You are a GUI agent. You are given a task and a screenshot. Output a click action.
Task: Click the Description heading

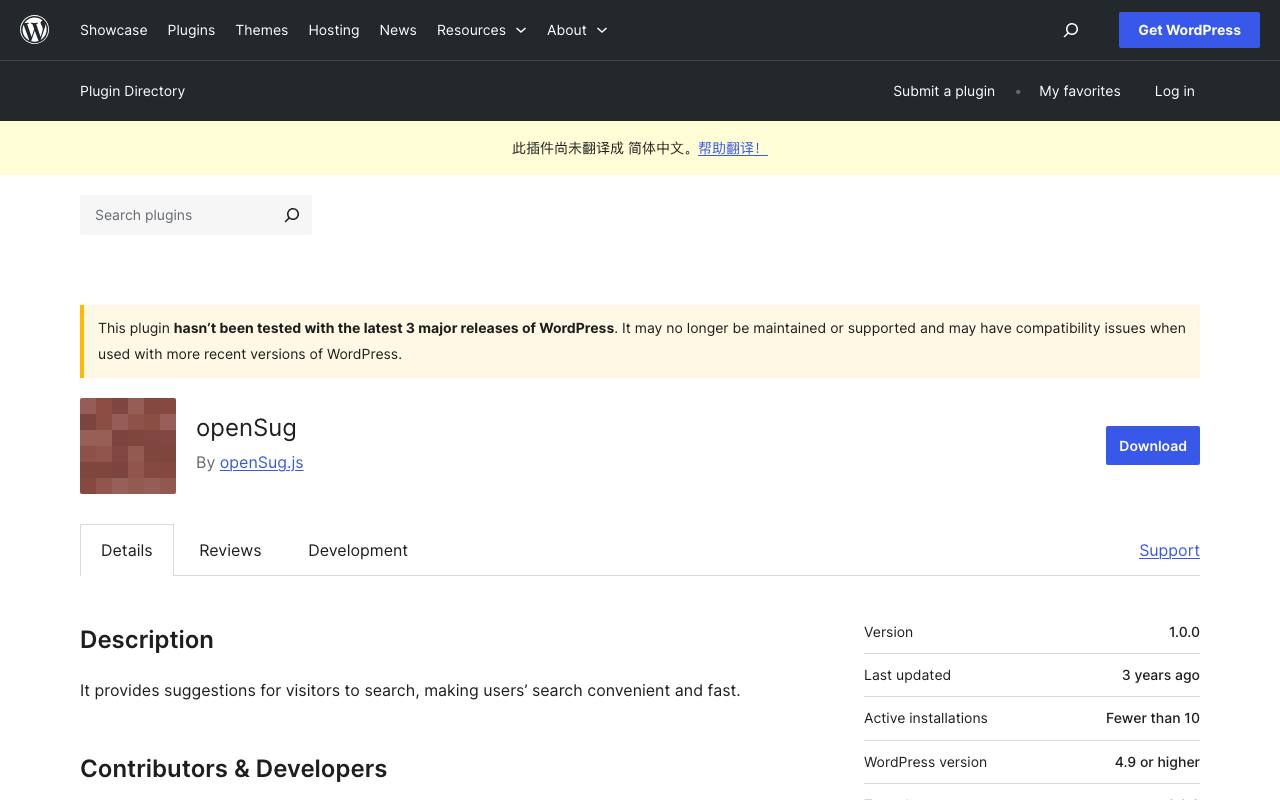pos(147,640)
